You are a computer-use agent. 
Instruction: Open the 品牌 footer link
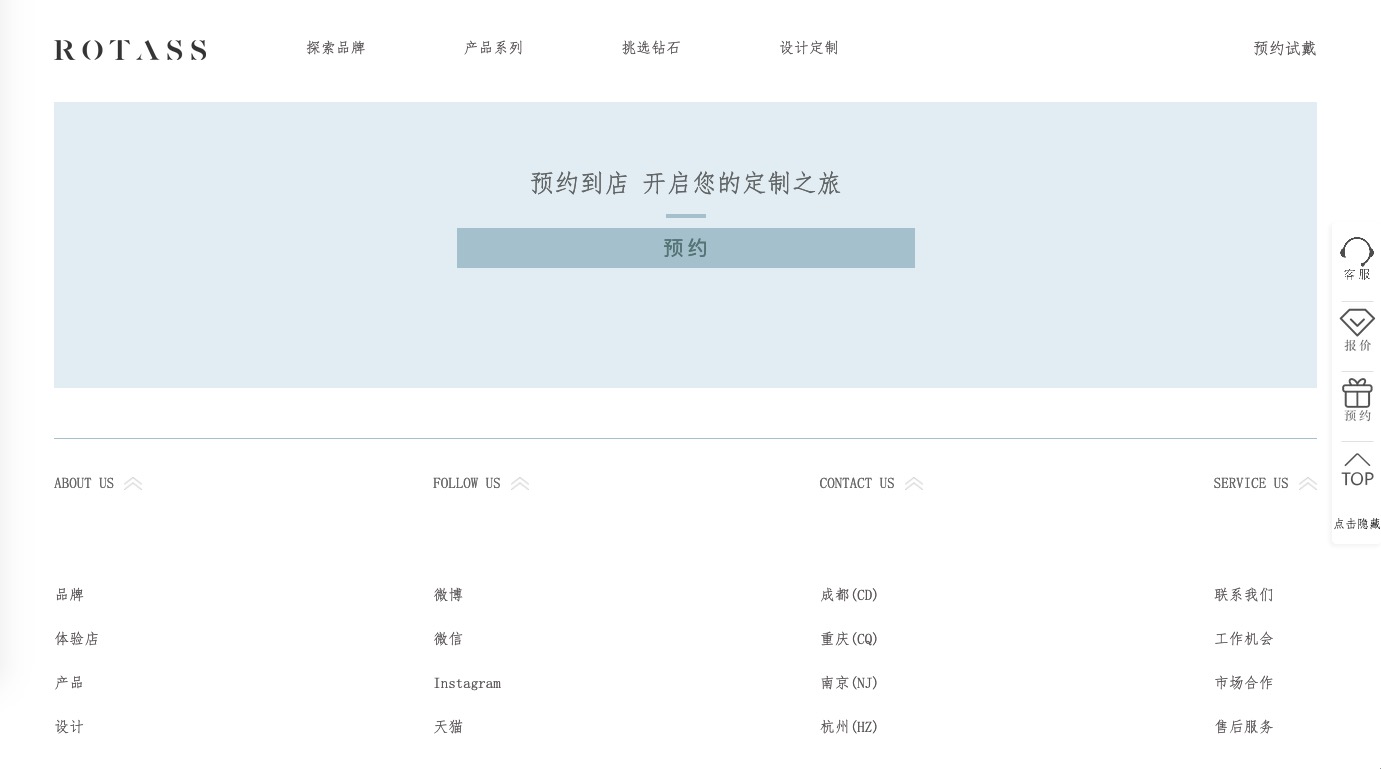click(x=70, y=595)
